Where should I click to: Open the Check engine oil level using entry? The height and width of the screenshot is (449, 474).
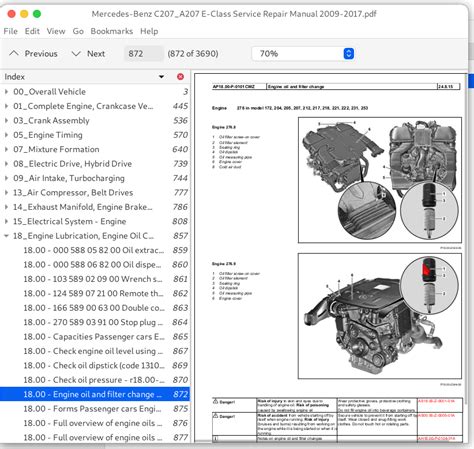click(95, 351)
